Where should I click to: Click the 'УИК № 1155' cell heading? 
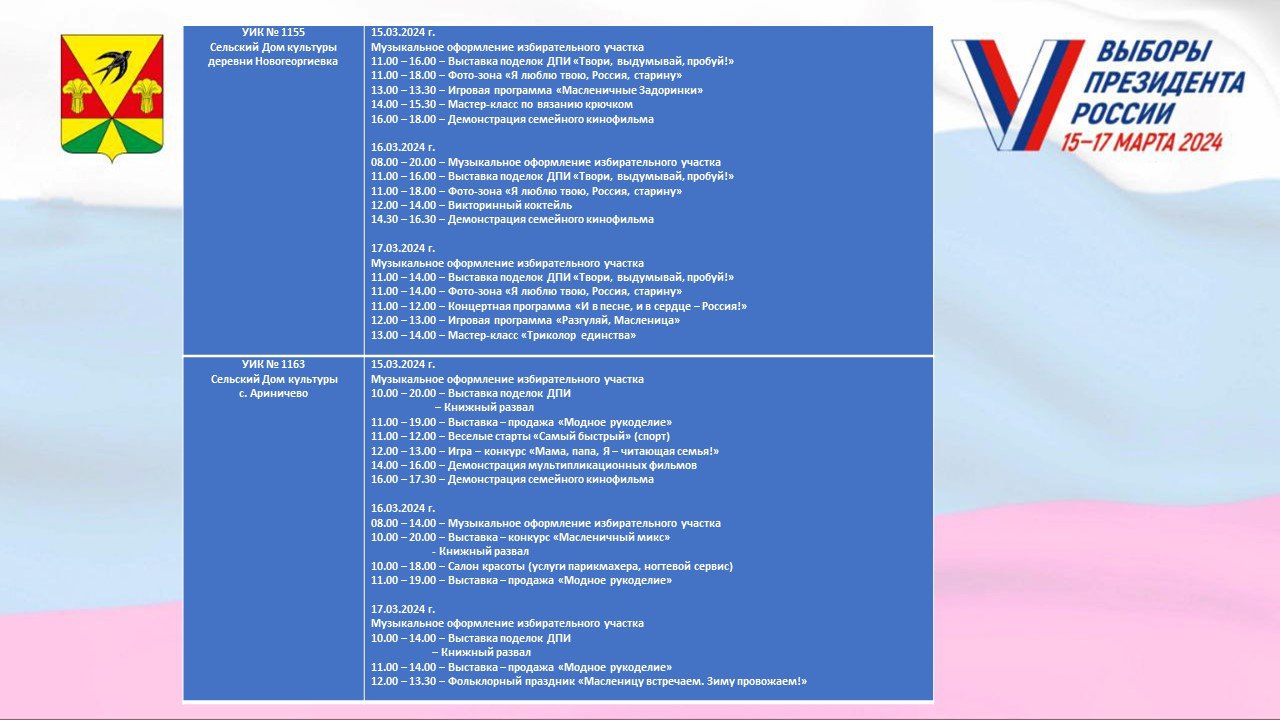coord(274,33)
